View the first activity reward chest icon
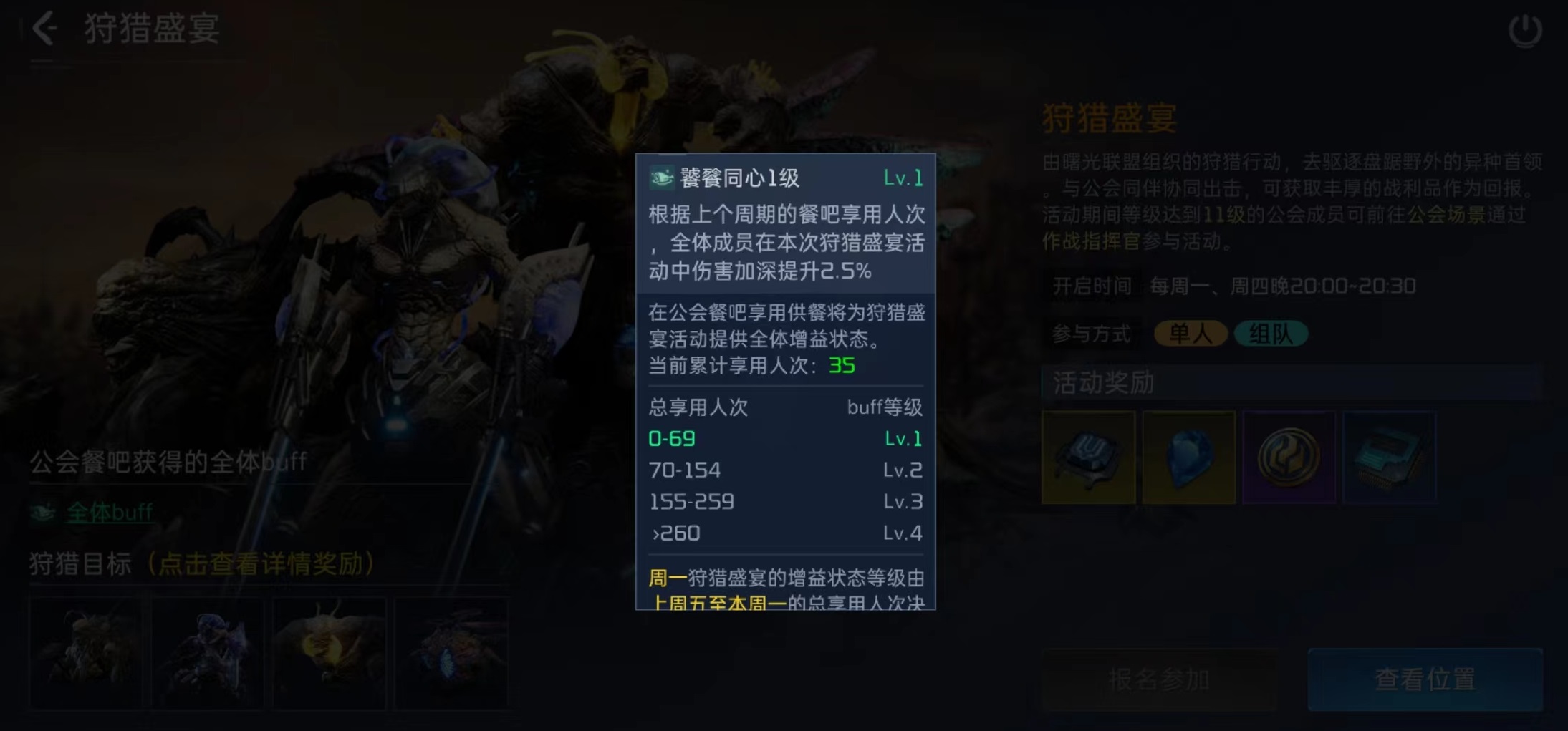 click(1088, 458)
